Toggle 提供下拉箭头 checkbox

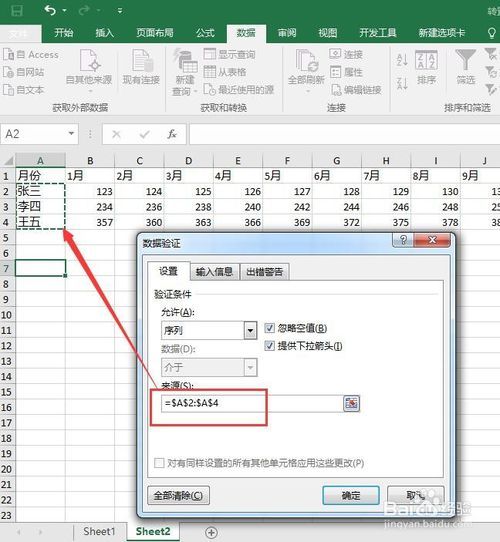pos(269,346)
